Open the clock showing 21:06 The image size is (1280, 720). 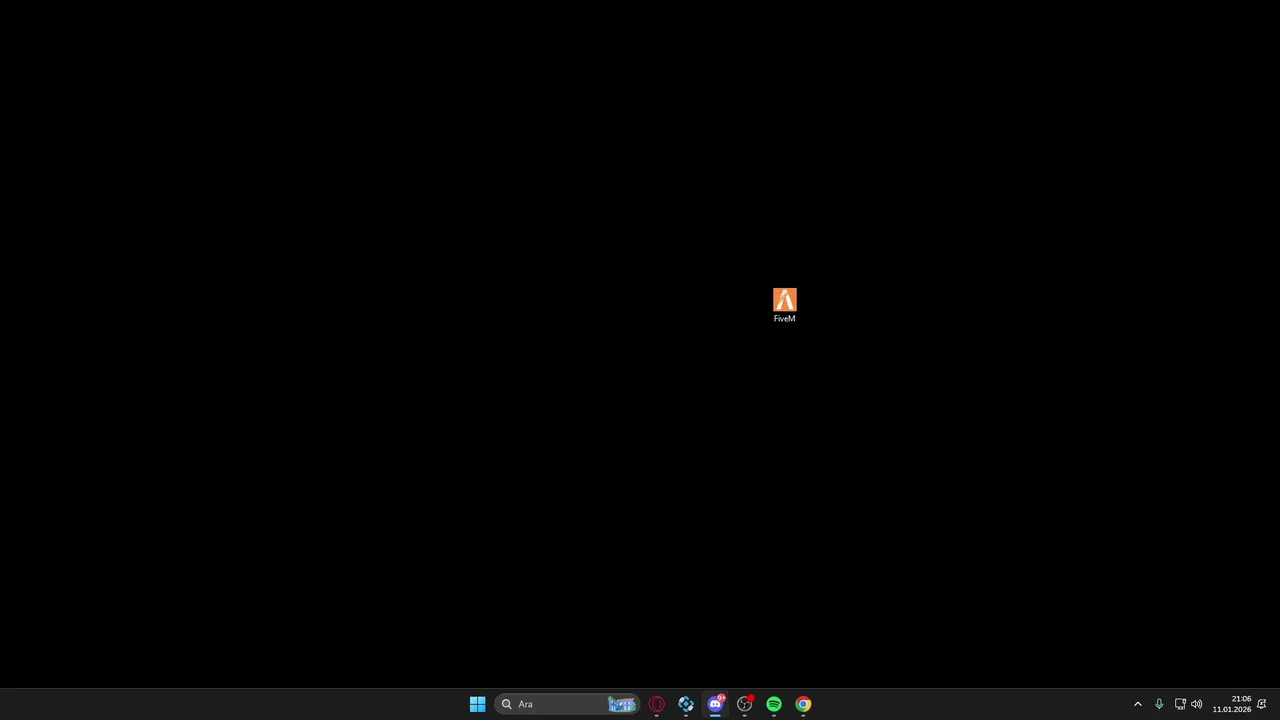[1232, 704]
